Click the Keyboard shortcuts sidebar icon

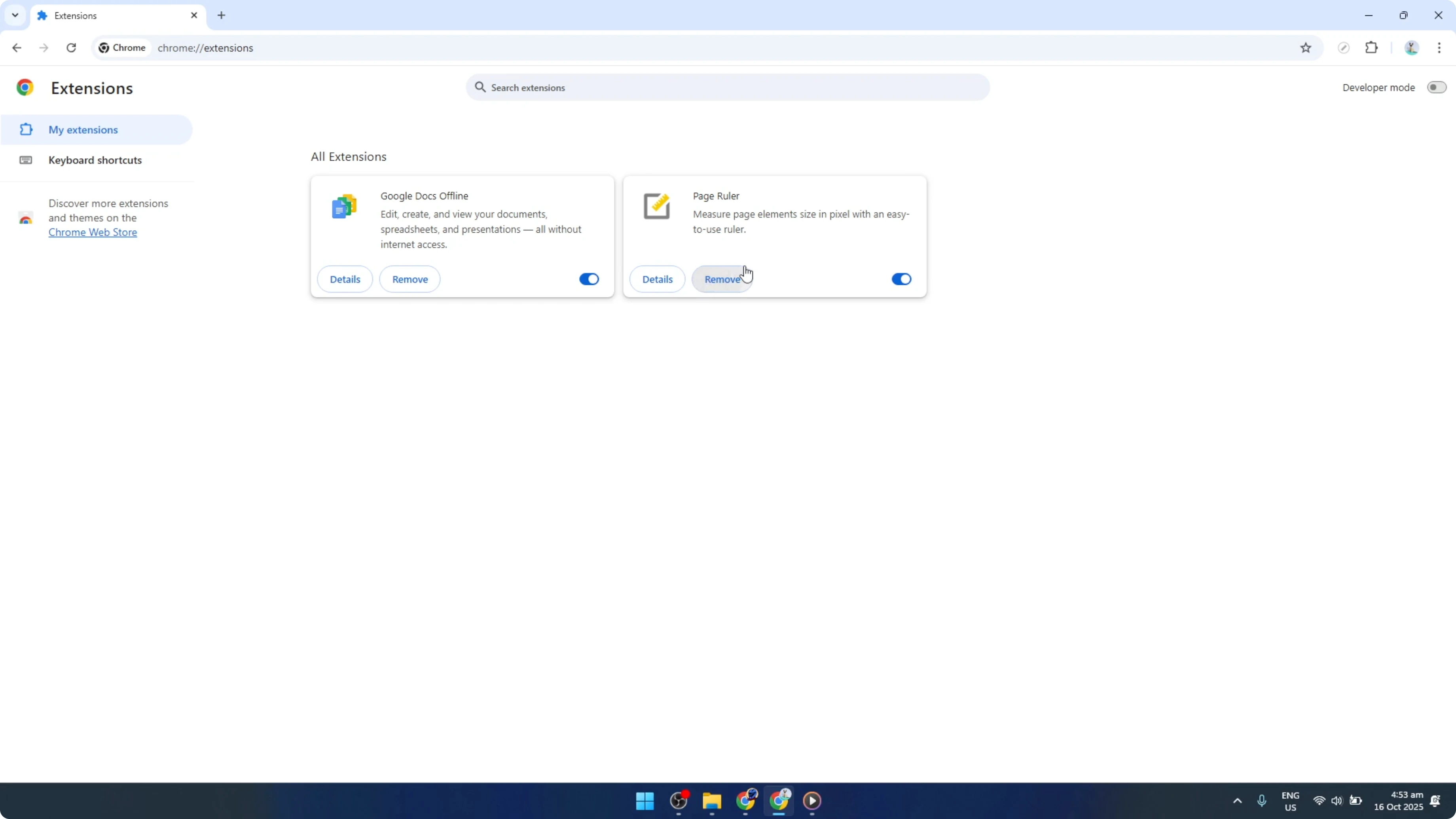pyautogui.click(x=26, y=161)
